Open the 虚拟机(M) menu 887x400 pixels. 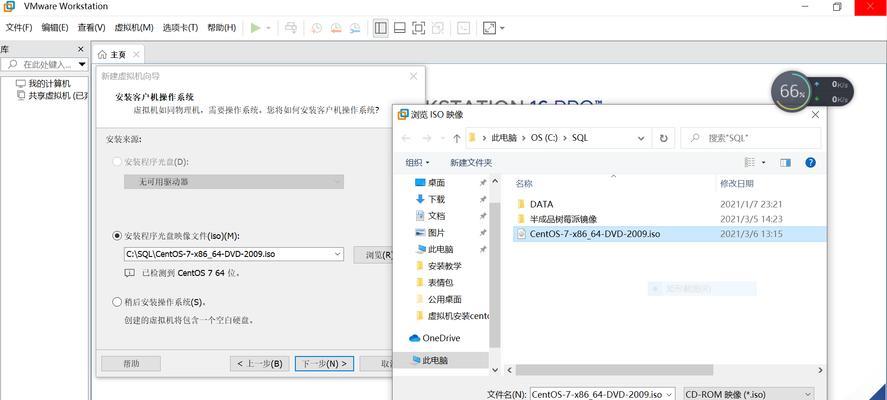click(134, 27)
